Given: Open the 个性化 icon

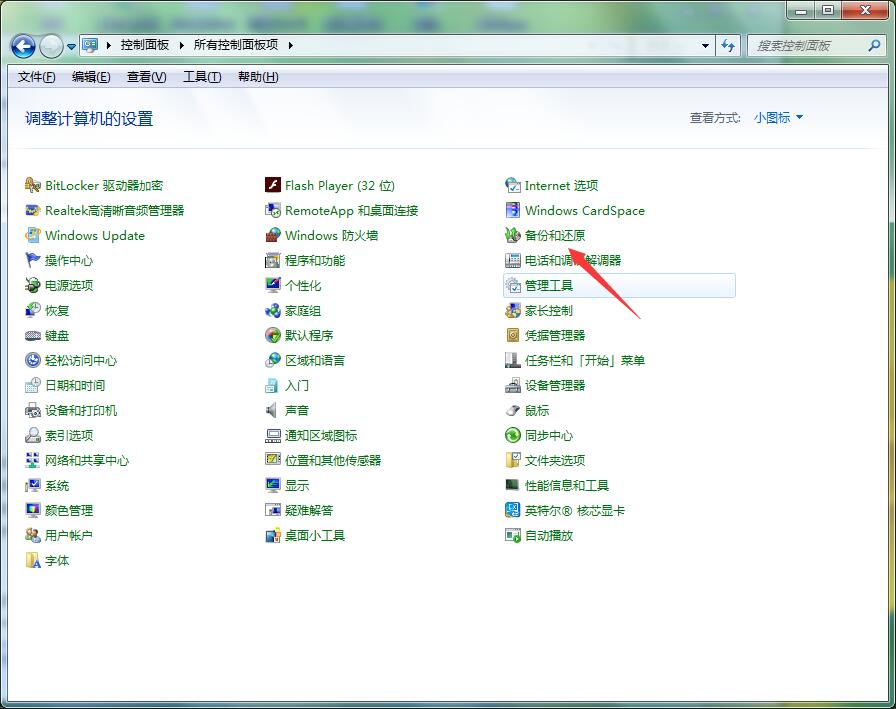Looking at the screenshot, I should (273, 285).
